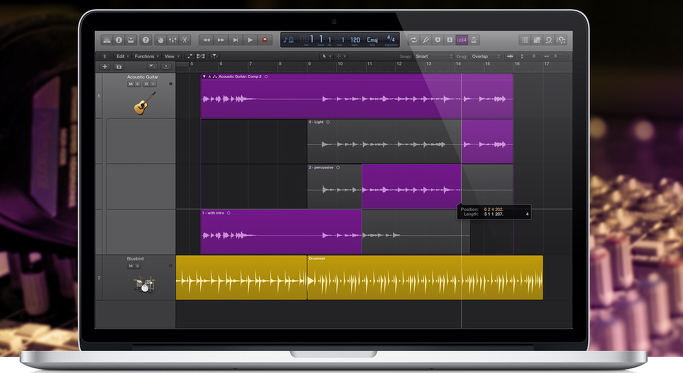Image resolution: width=683 pixels, height=373 pixels.
Task: Toggle Quick Swipe Comping button on take folder
Action: point(215,77)
